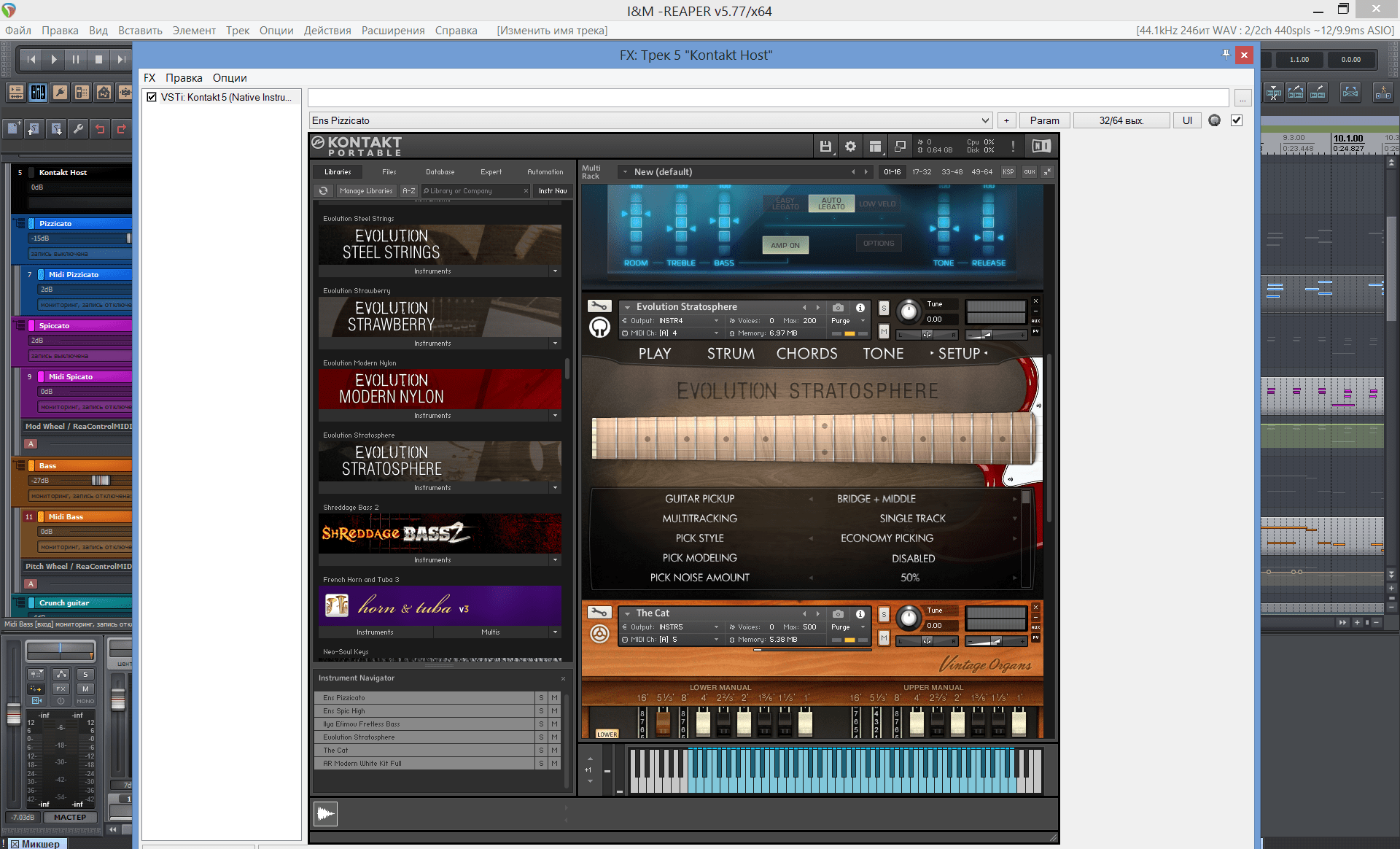The height and width of the screenshot is (849, 1400).
Task: Open the Вставить menu
Action: point(140,30)
